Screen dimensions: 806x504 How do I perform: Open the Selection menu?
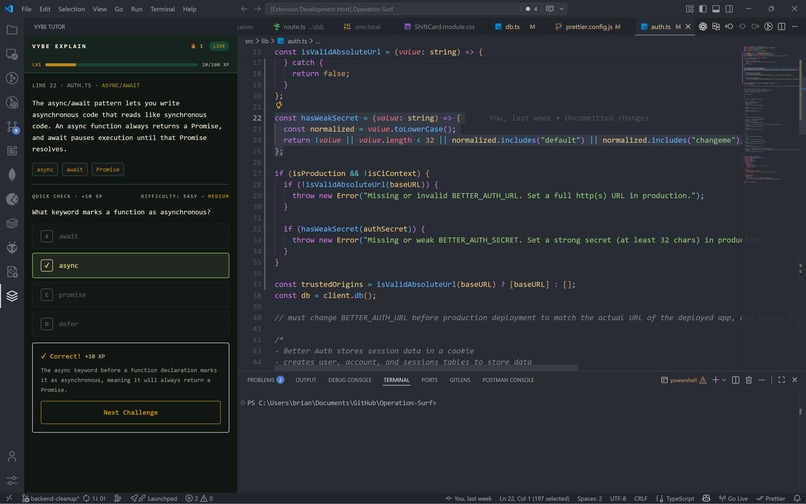71,9
